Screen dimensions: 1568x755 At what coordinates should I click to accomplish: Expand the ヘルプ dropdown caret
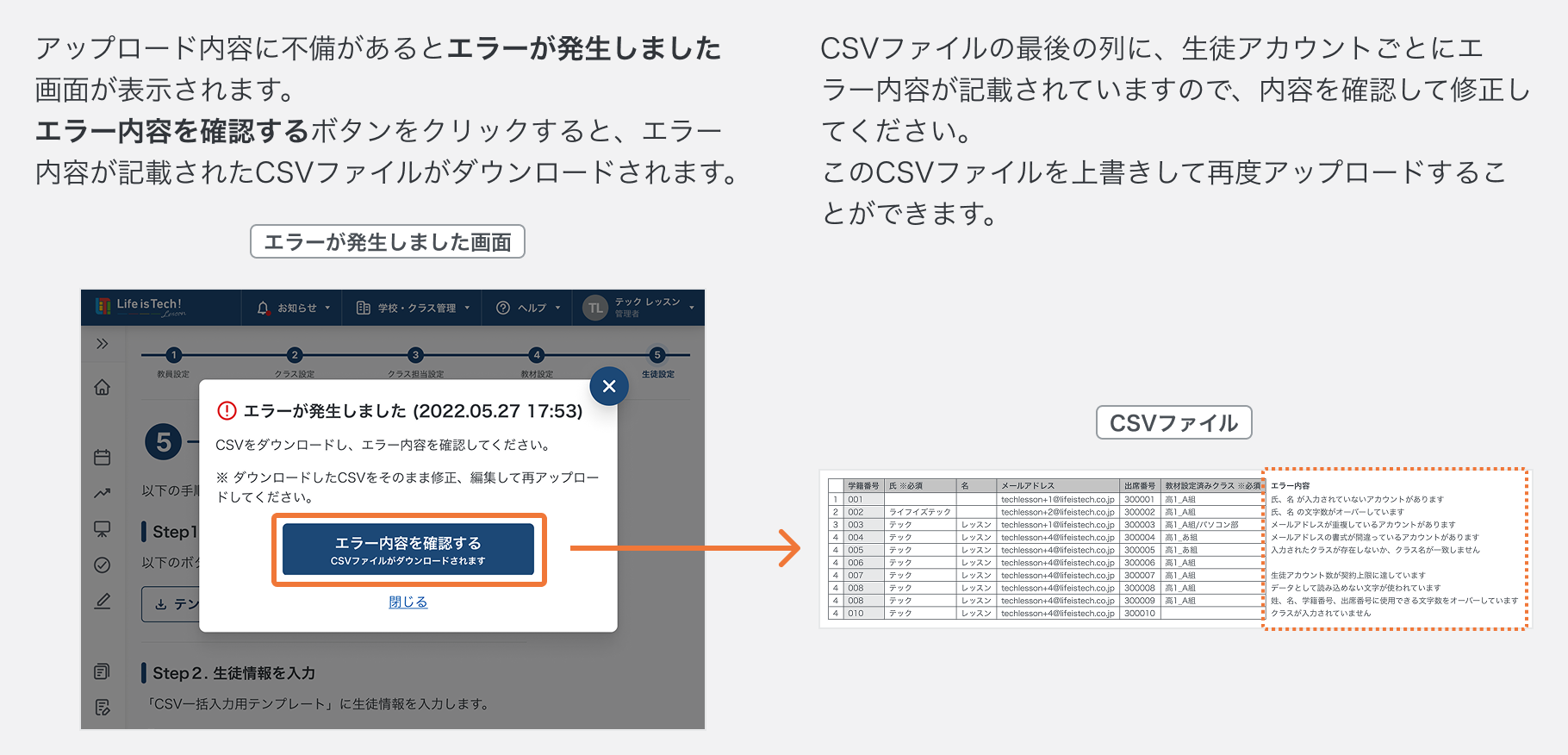point(557,308)
